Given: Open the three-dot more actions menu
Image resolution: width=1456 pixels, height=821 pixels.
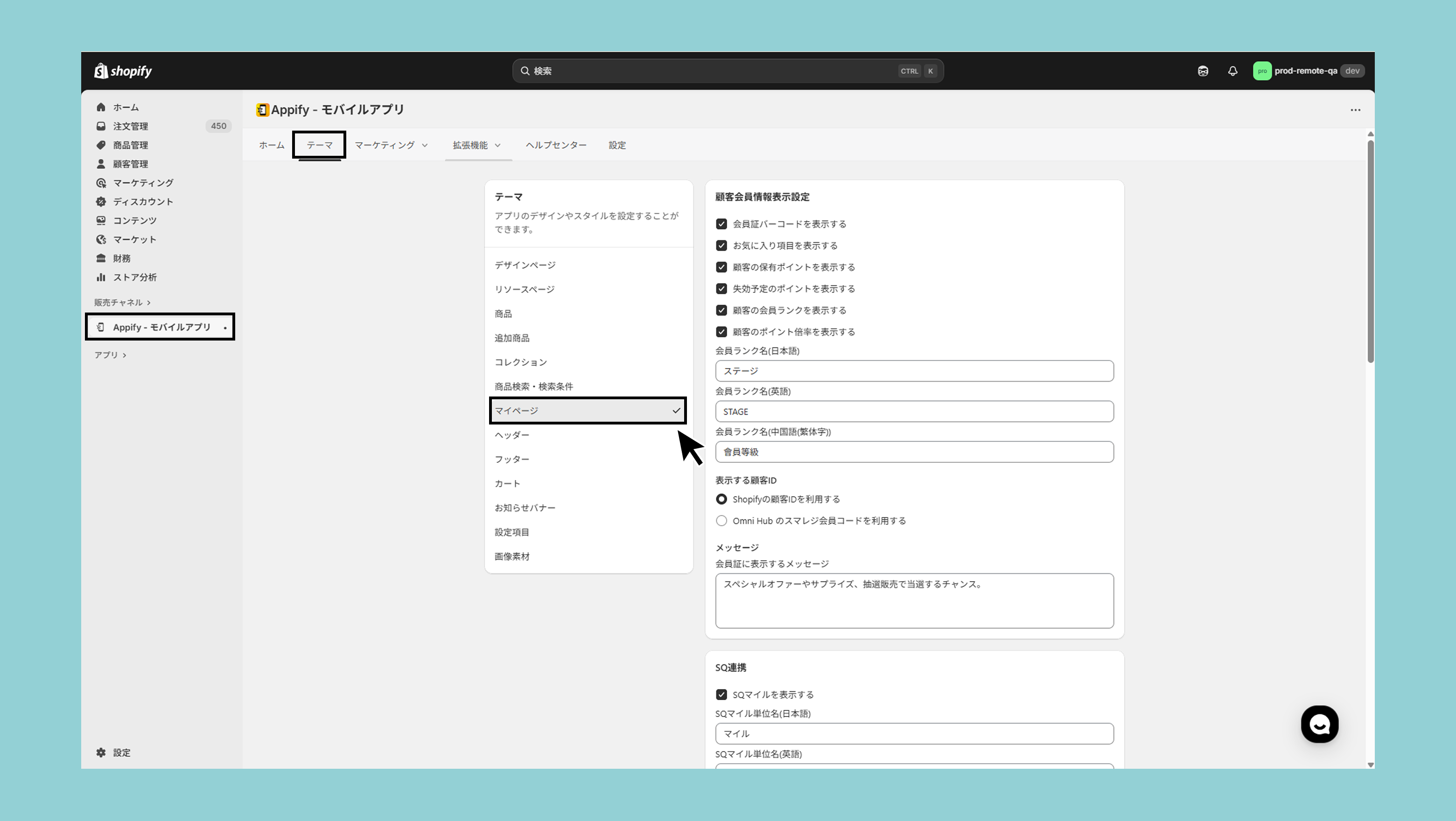Looking at the screenshot, I should (x=1355, y=110).
